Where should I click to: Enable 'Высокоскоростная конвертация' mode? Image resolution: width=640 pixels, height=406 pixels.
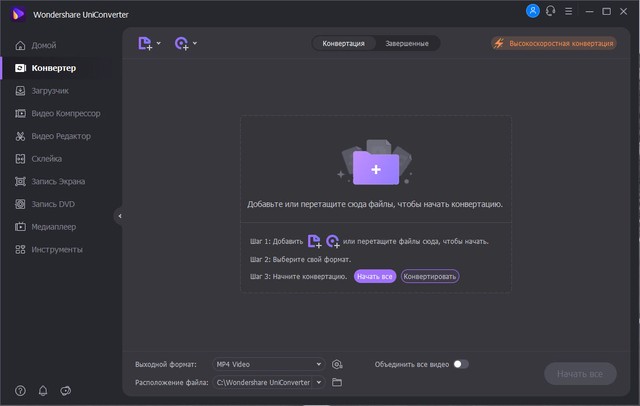click(x=553, y=44)
